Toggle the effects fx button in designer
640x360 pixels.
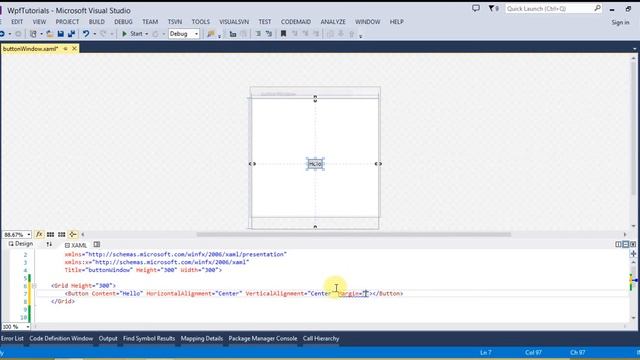(x=39, y=234)
